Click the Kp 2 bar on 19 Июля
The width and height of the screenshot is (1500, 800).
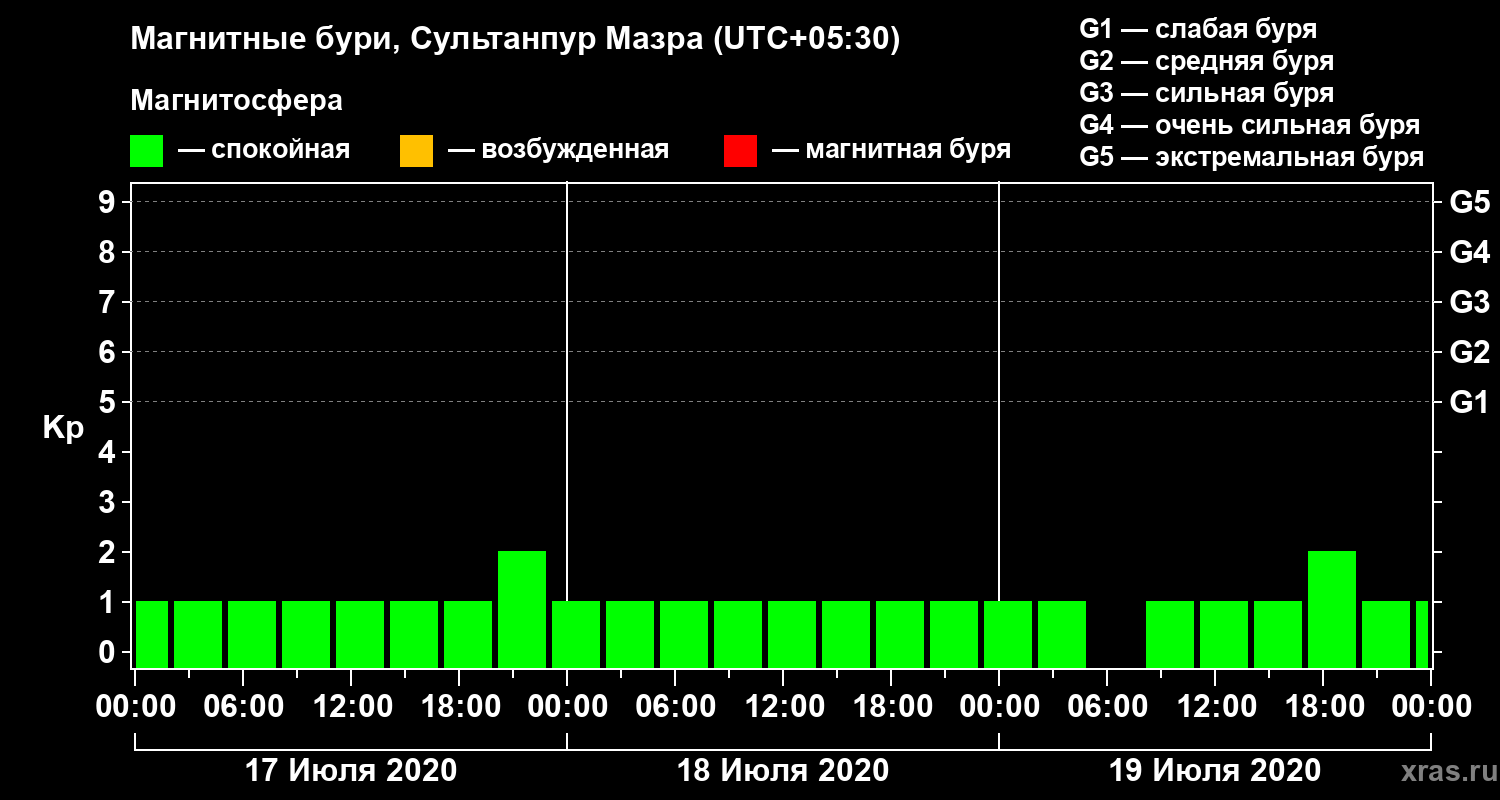click(x=1332, y=609)
